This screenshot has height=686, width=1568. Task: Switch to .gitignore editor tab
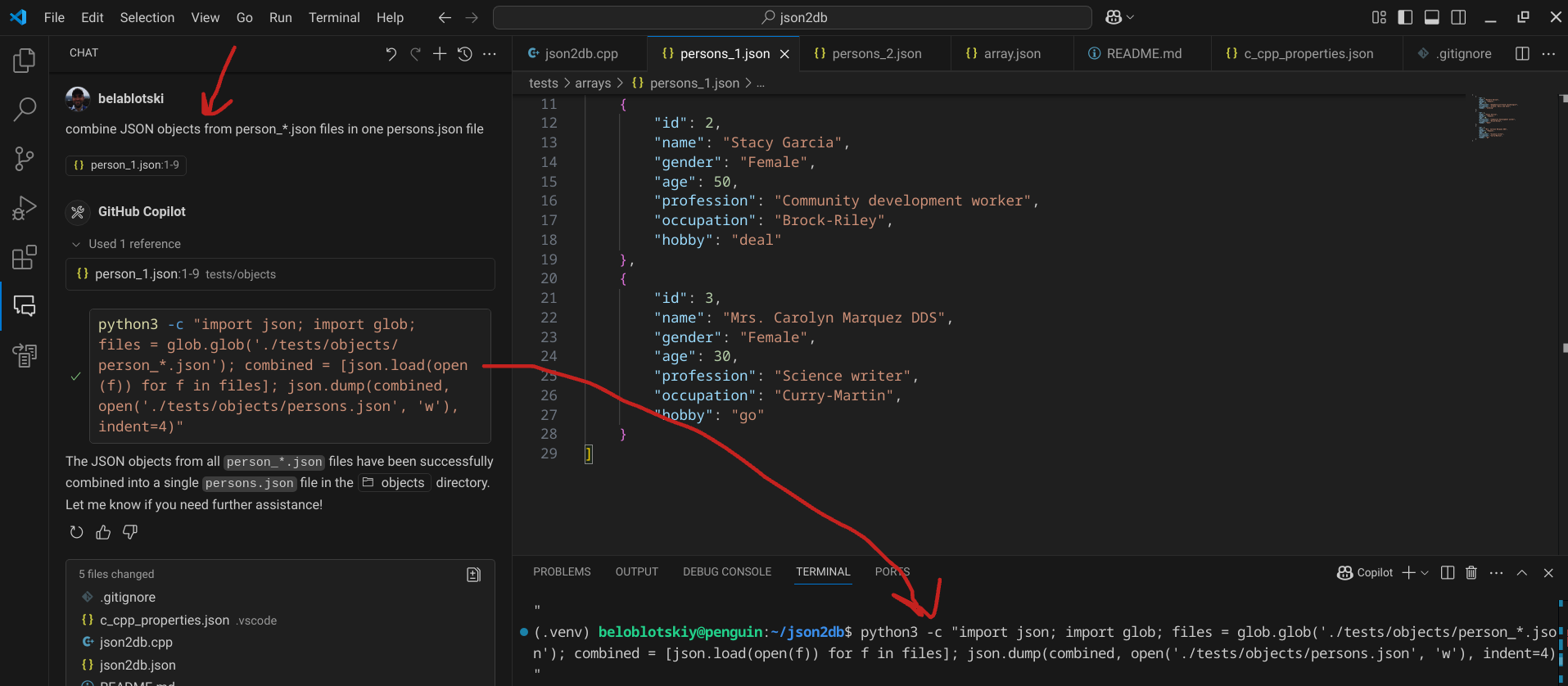[x=1454, y=53]
